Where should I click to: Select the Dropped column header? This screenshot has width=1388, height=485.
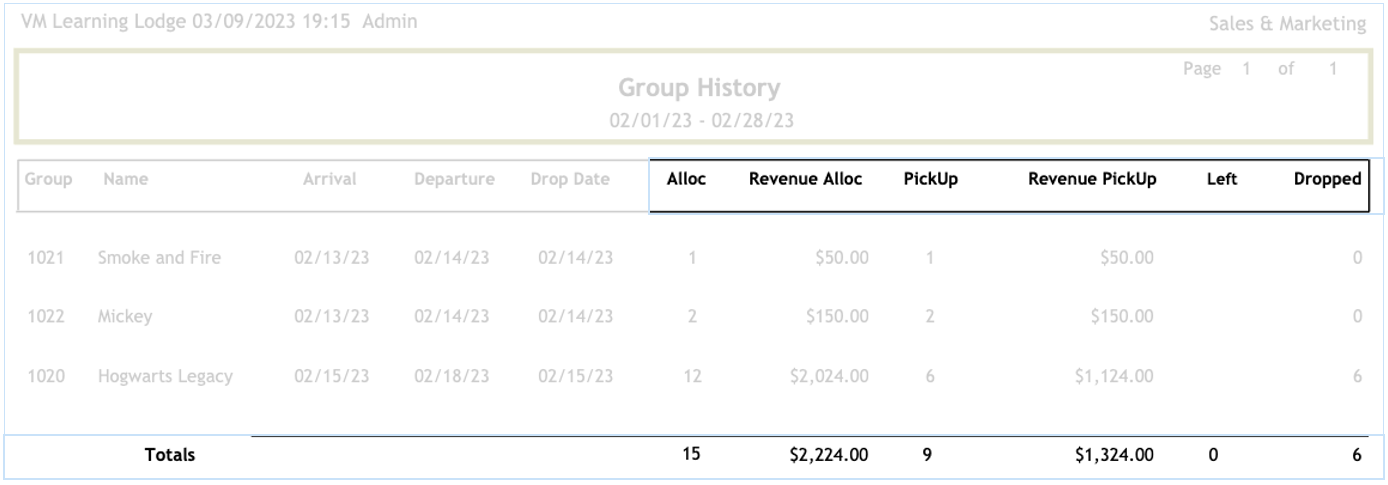[1327, 180]
